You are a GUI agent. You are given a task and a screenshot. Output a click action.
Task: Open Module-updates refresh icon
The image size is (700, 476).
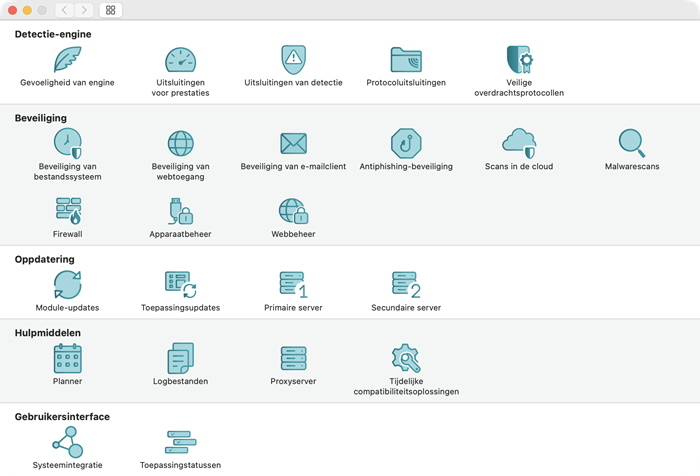67,284
